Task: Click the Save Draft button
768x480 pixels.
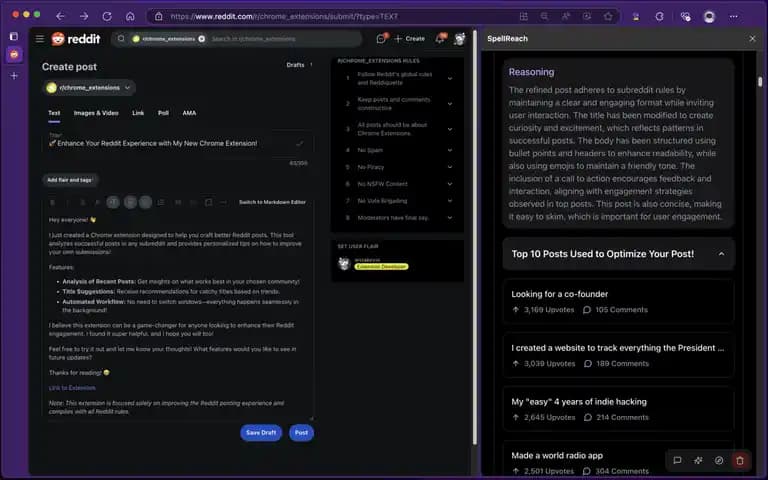Action: click(x=261, y=433)
